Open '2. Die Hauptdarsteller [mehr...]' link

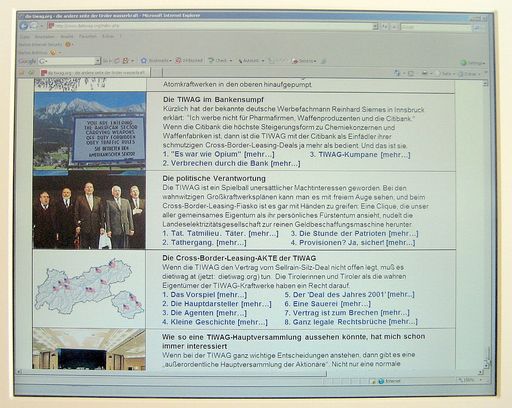(x=217, y=304)
